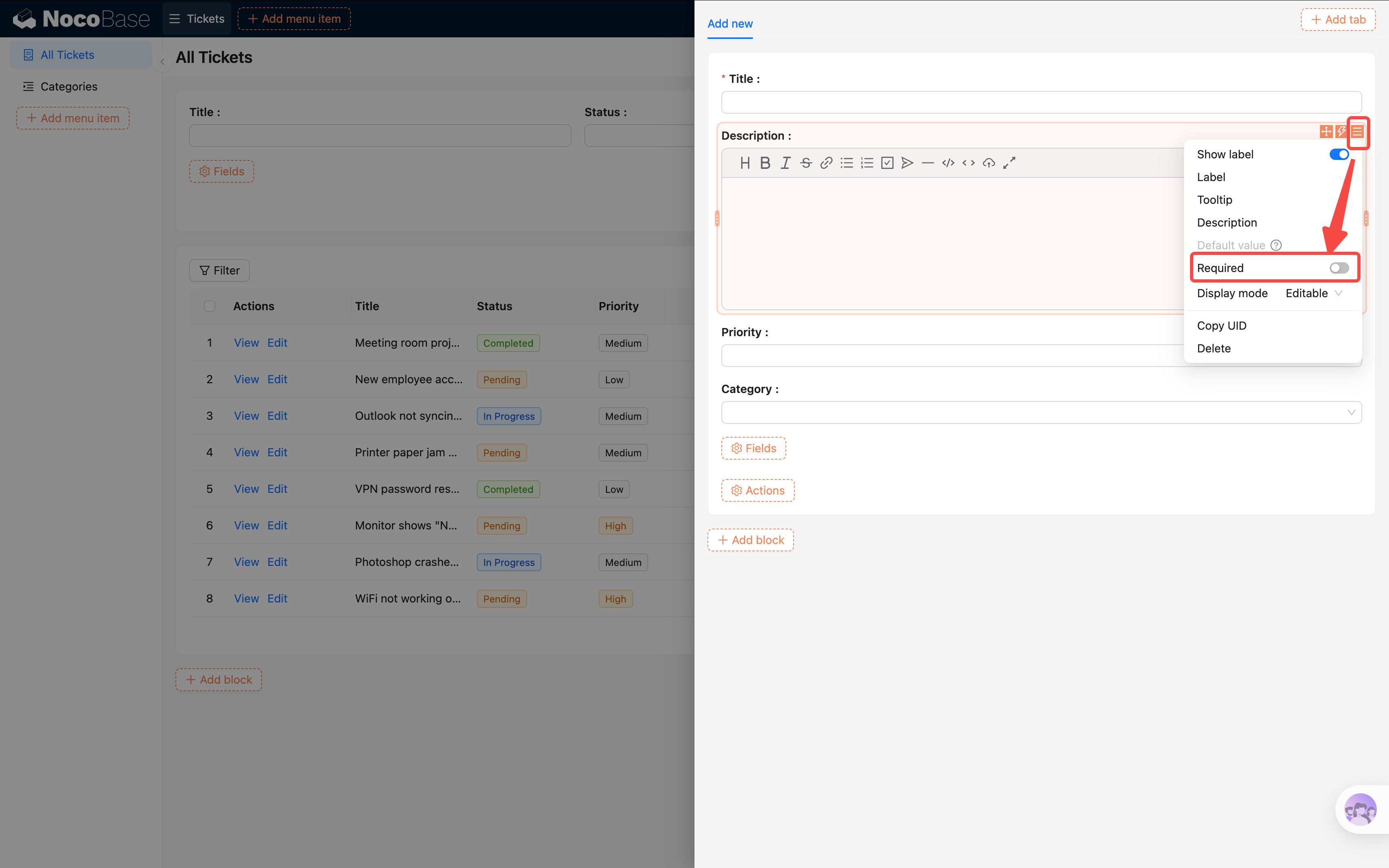The image size is (1389, 868).
Task: Select Copy UID from the settings menu
Action: click(x=1221, y=326)
